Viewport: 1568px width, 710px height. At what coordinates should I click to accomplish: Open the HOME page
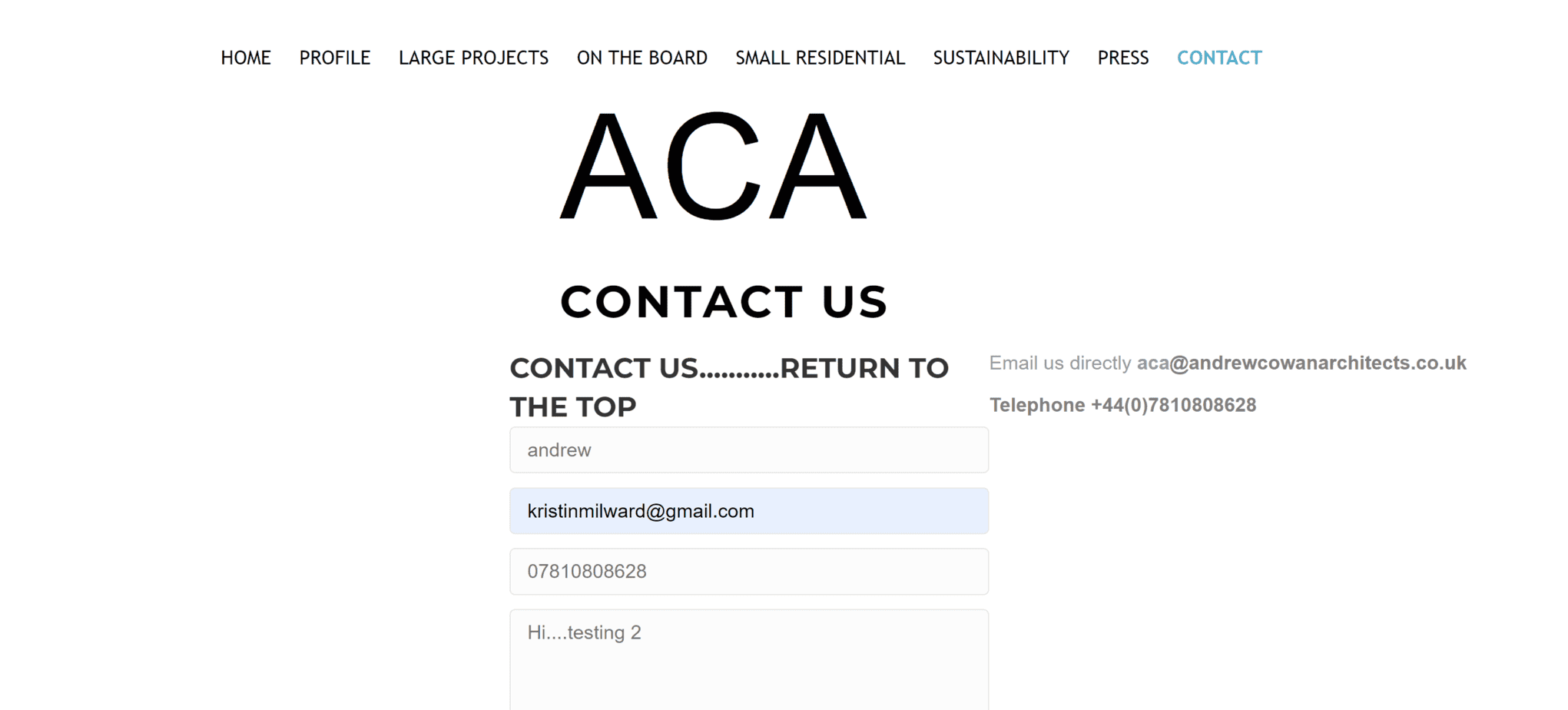246,58
